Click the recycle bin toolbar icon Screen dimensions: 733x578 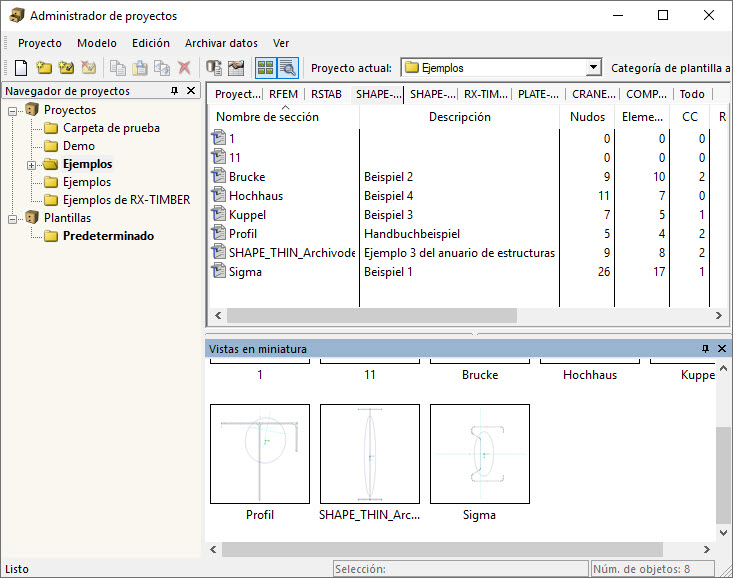pos(237,68)
